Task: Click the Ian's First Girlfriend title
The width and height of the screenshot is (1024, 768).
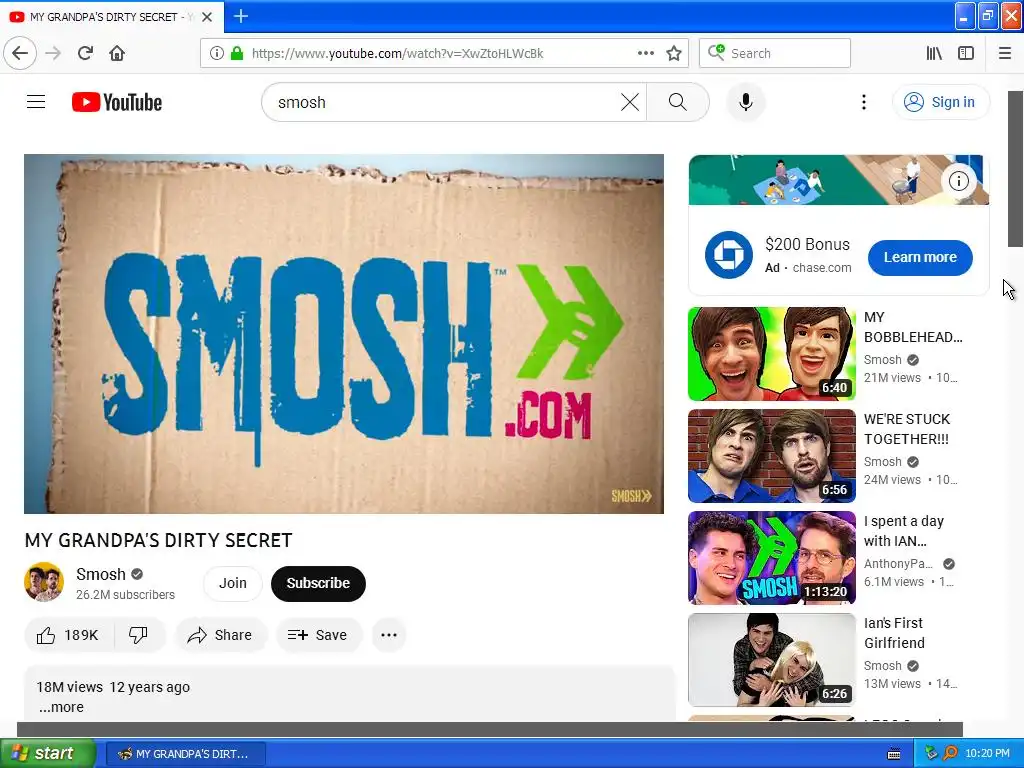Action: (x=894, y=633)
